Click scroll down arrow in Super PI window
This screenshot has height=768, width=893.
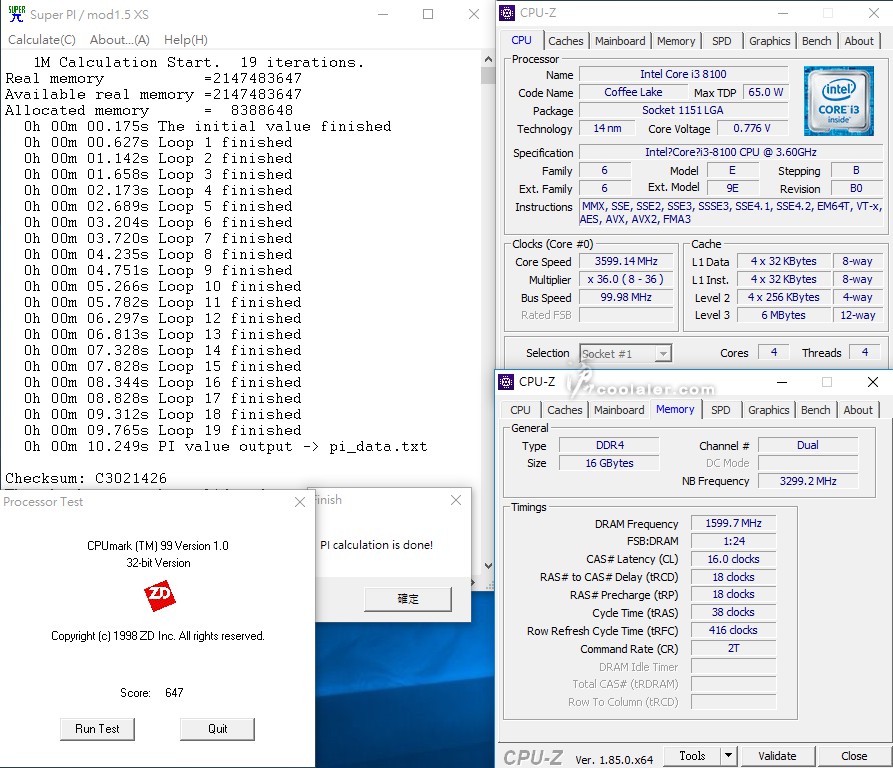tap(488, 565)
